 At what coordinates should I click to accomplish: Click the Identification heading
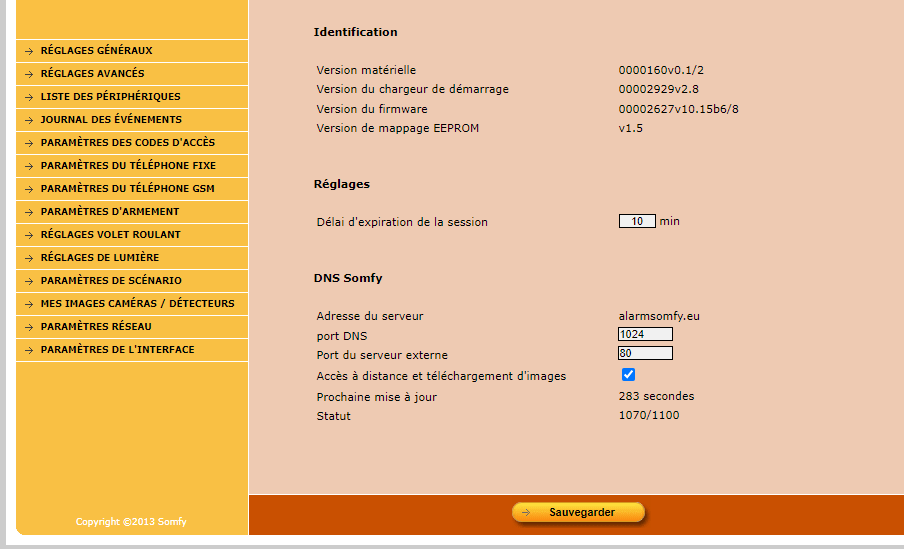click(355, 32)
